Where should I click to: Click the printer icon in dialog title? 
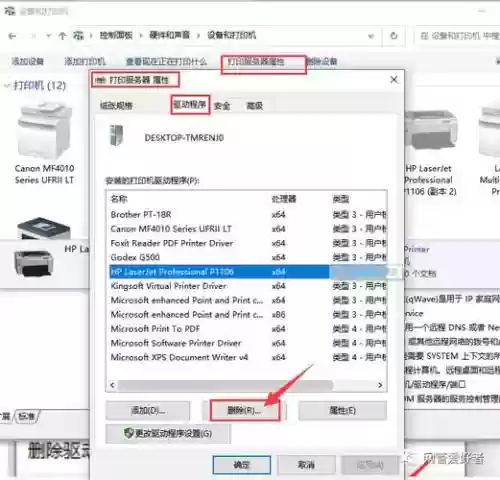click(100, 80)
